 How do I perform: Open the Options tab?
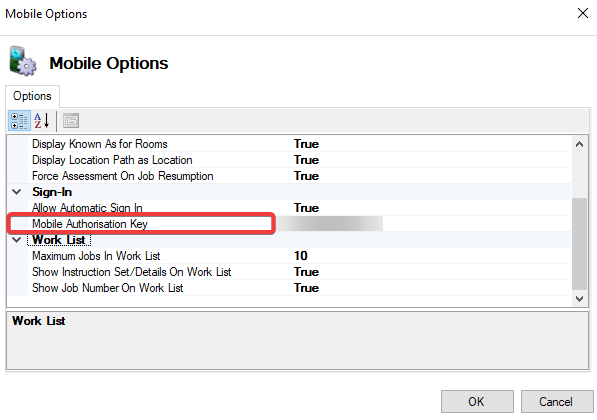[x=32, y=96]
